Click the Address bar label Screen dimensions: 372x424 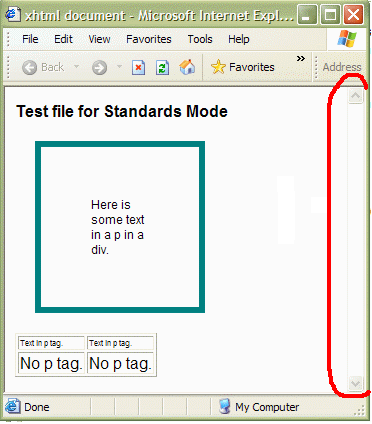(342, 67)
